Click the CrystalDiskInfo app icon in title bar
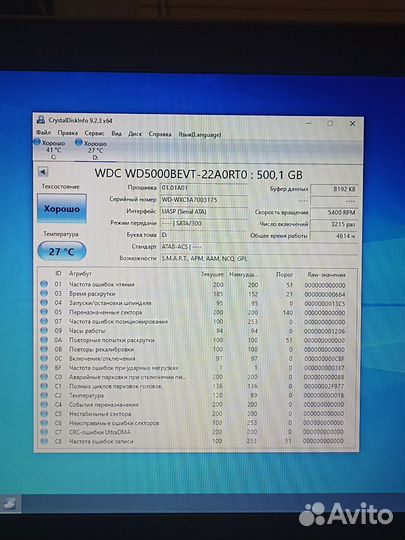This screenshot has height=540, width=405. click(x=41, y=120)
